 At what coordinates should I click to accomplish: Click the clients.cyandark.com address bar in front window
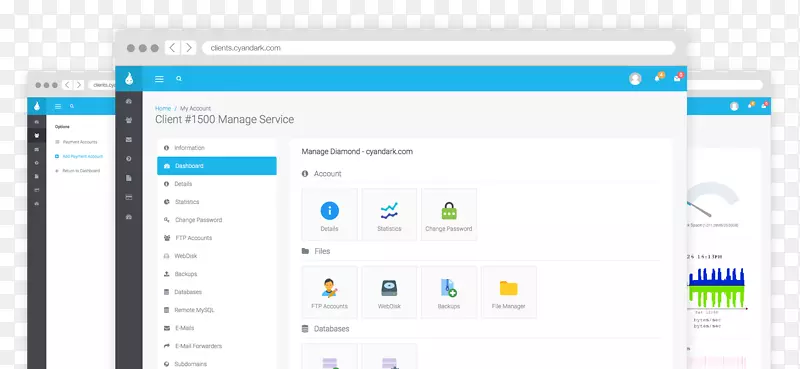[439, 48]
